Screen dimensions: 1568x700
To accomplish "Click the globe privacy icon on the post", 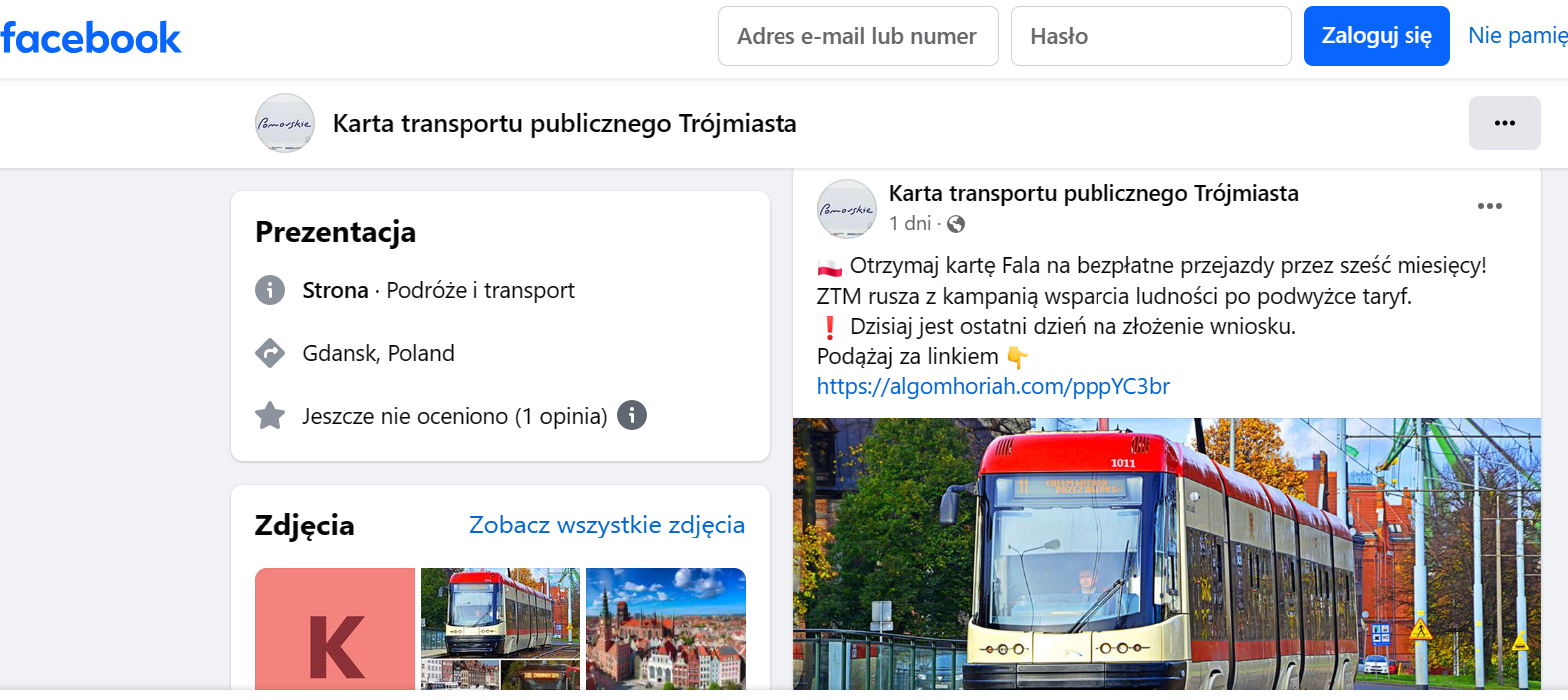I will [955, 224].
